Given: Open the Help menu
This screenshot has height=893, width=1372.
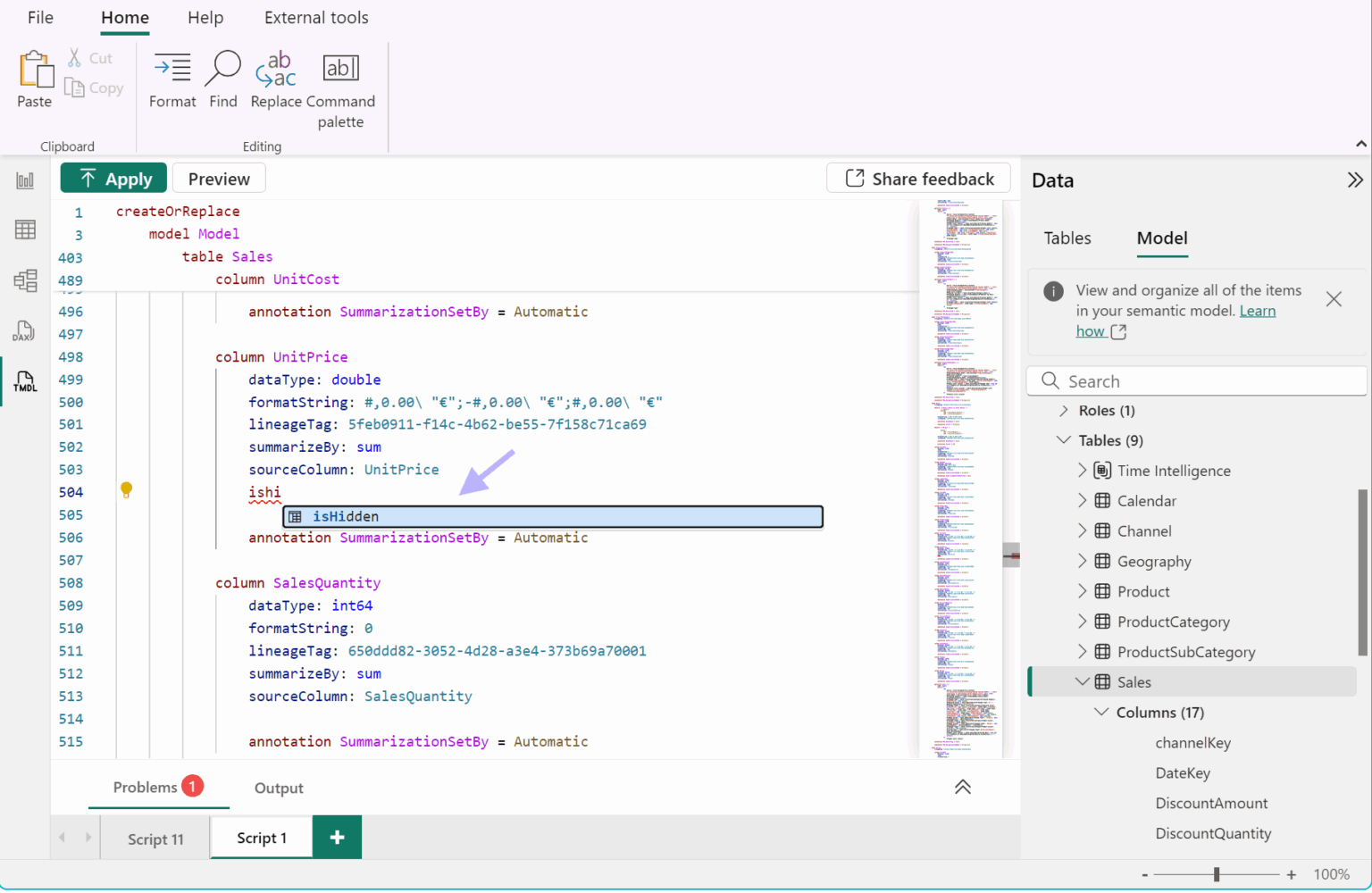Looking at the screenshot, I should (205, 17).
